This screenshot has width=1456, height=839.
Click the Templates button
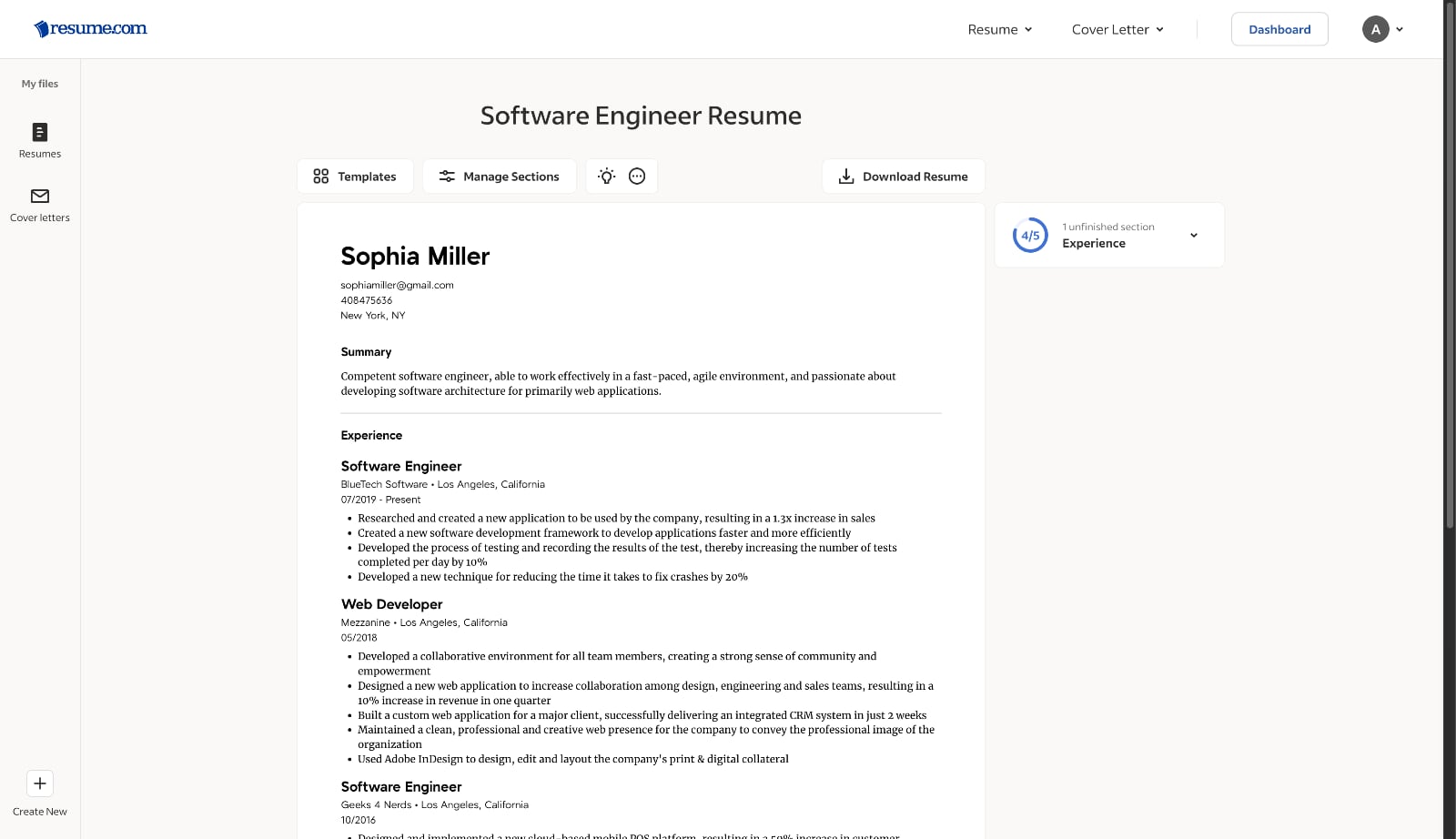355,177
